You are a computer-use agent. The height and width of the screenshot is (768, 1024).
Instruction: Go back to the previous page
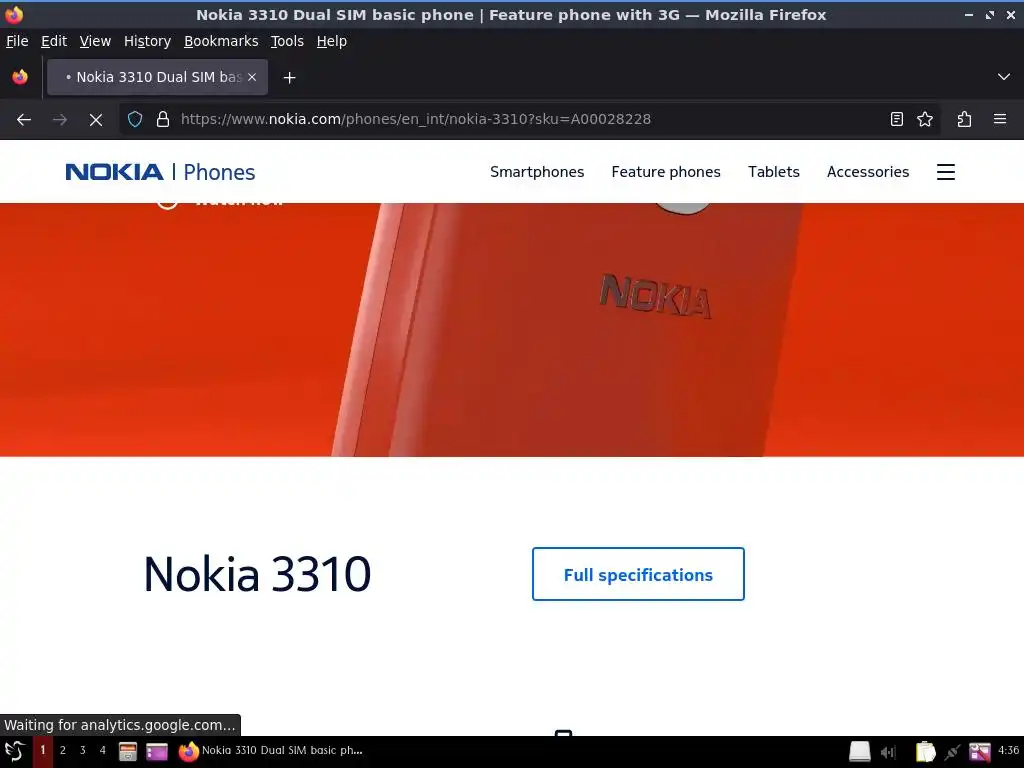[24, 120]
